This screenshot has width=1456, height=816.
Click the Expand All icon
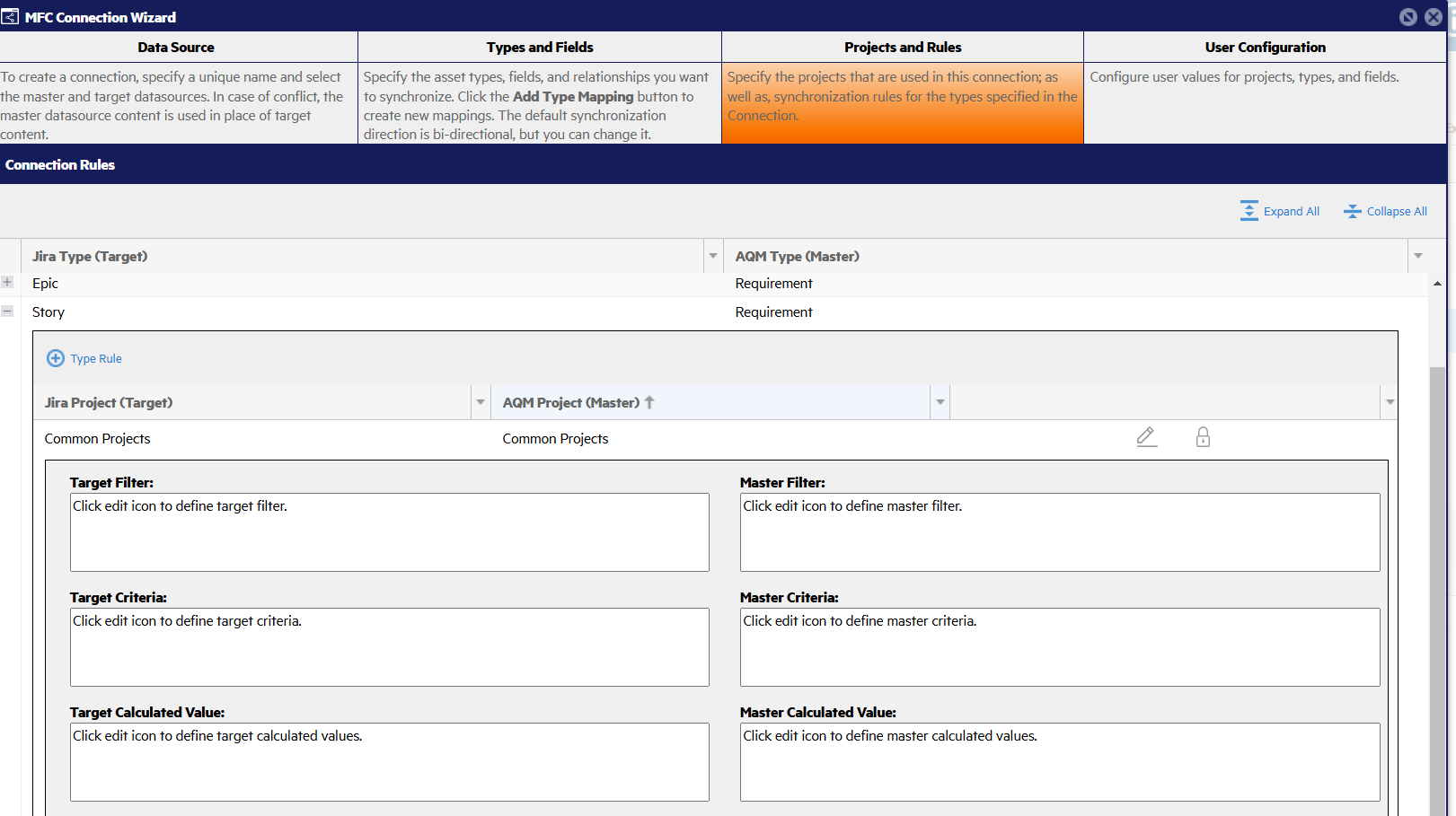tap(1249, 210)
